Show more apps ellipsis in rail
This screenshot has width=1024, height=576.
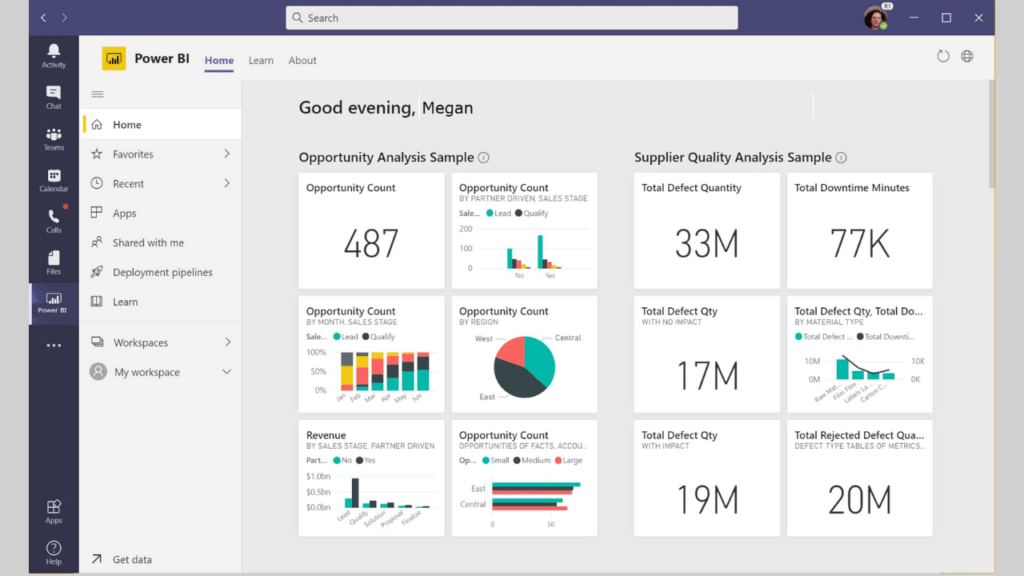coord(54,345)
